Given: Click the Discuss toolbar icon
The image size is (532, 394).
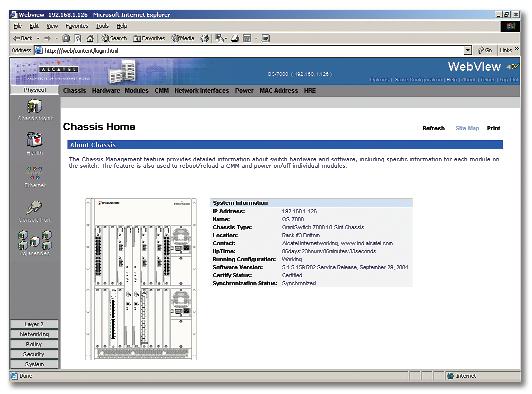Looking at the screenshot, I should pyautogui.click(x=266, y=38).
